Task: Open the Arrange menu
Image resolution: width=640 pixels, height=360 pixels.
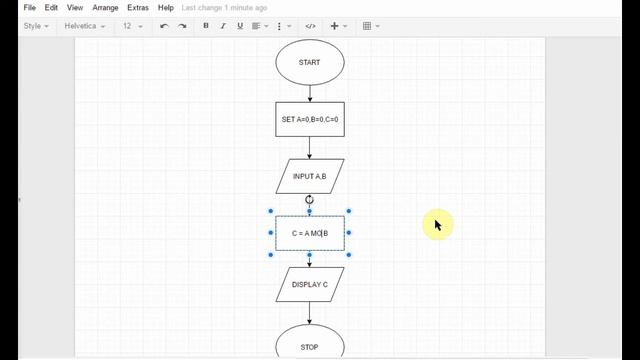Action: pyautogui.click(x=105, y=8)
